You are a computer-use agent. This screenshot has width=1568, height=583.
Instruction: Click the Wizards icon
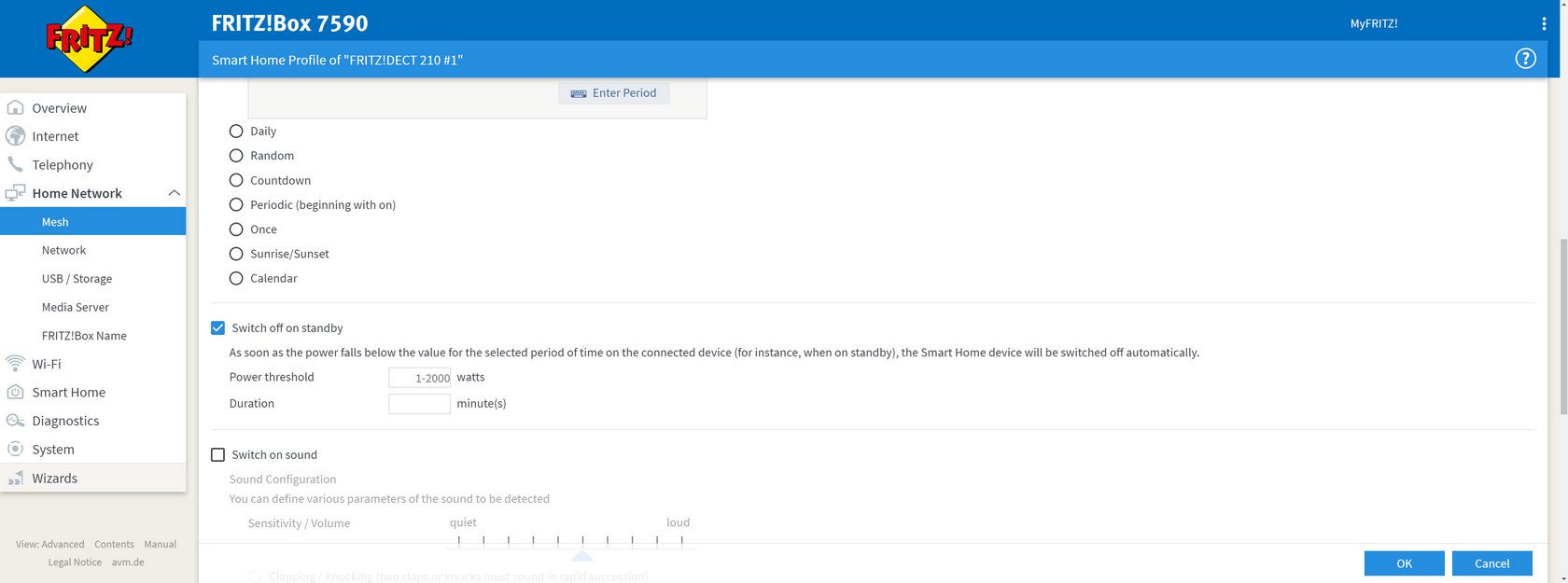pyautogui.click(x=15, y=478)
